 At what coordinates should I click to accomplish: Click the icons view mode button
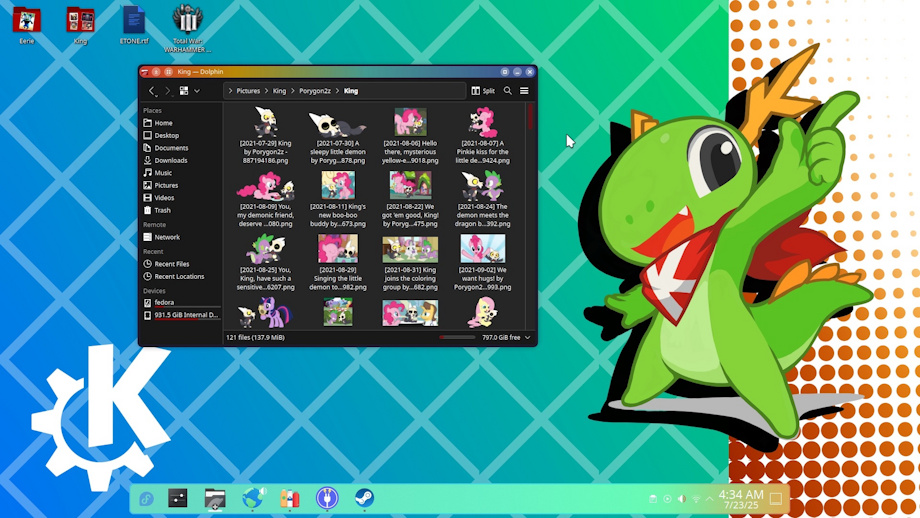tap(184, 91)
